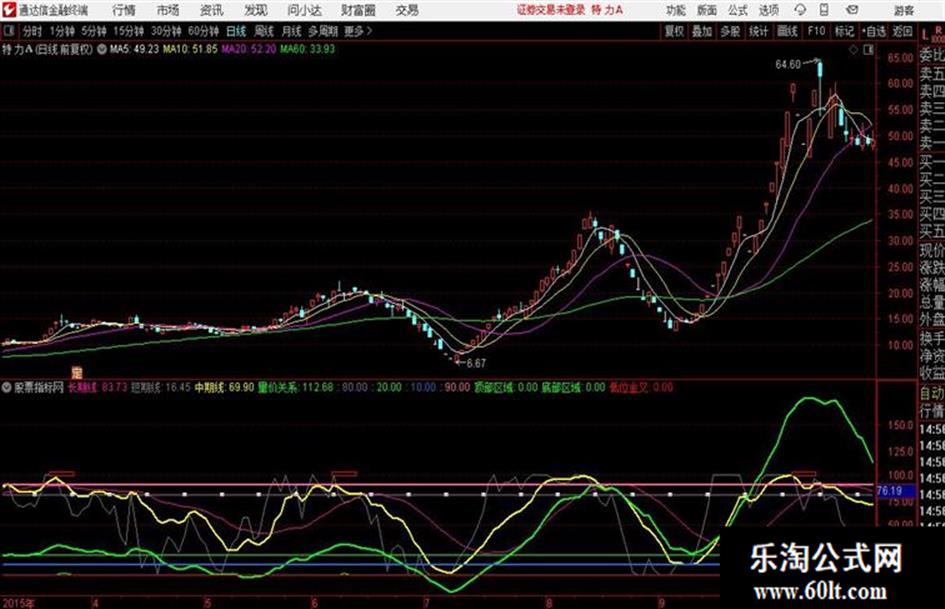
Task: Switch to the 分时 period tab
Action: pos(32,31)
